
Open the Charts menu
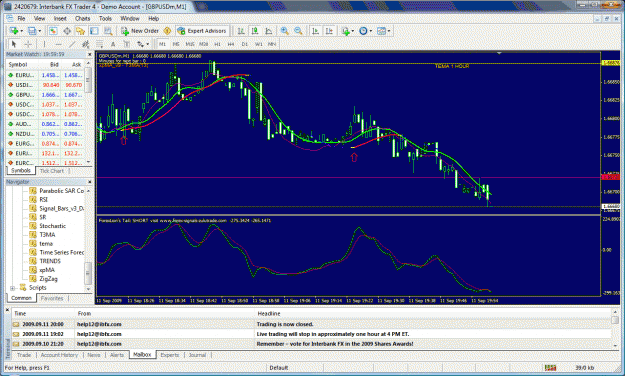[x=83, y=18]
